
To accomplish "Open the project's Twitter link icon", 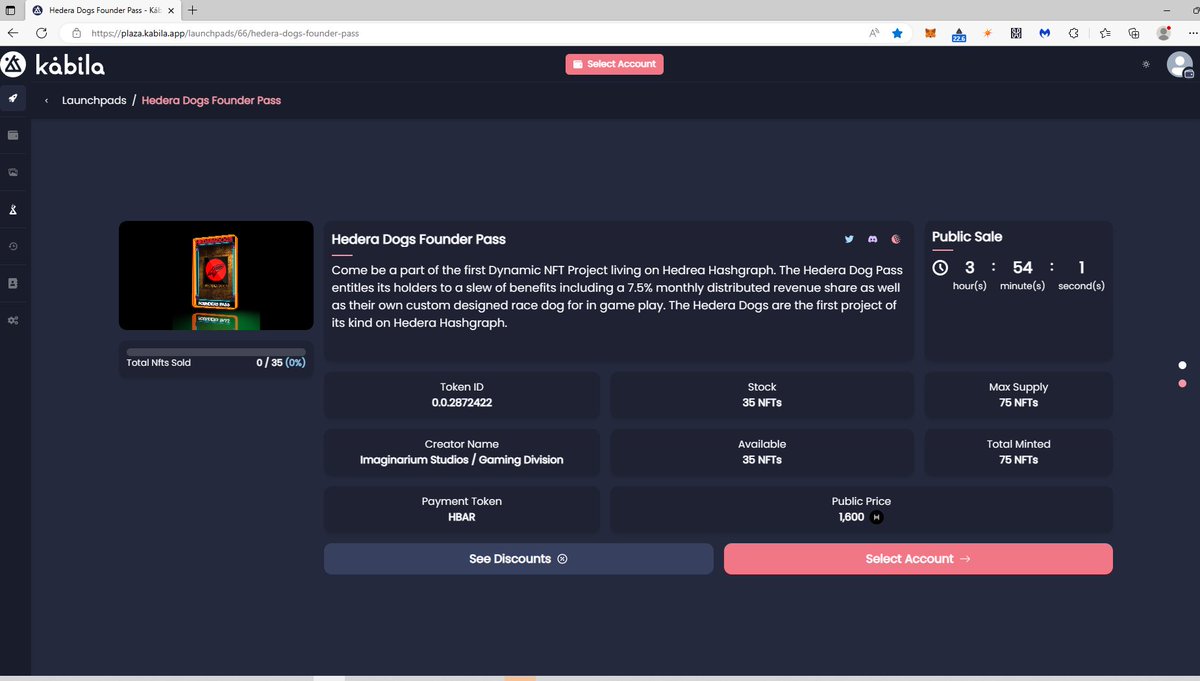I will [x=849, y=240].
